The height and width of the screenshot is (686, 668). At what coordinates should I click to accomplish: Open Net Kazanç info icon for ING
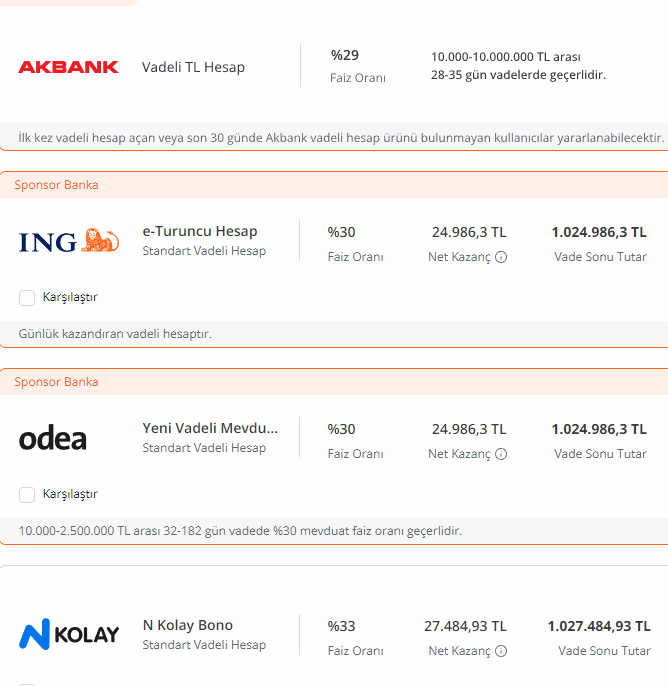501,257
